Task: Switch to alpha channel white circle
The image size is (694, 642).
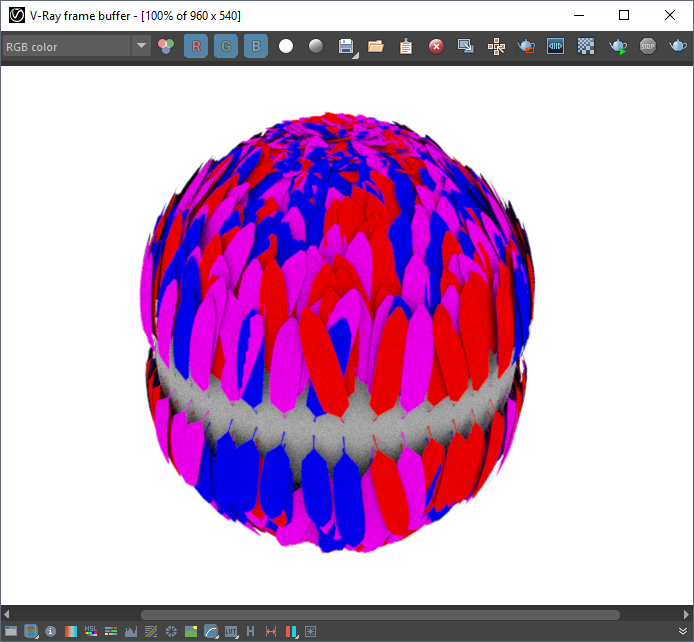Action: coord(286,46)
